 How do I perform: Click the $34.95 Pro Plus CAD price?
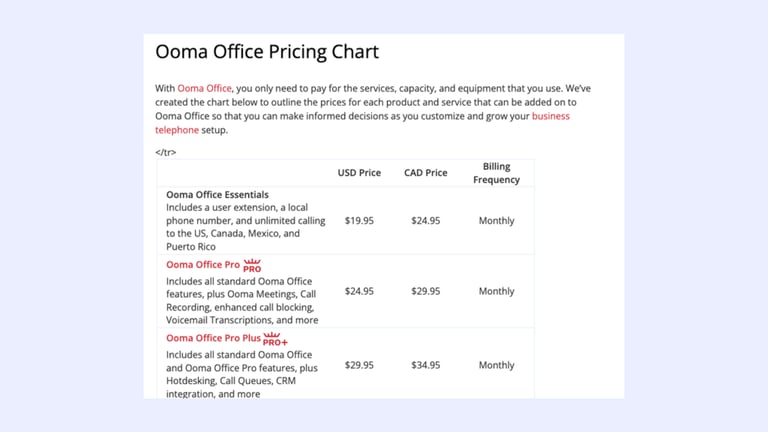pos(426,365)
